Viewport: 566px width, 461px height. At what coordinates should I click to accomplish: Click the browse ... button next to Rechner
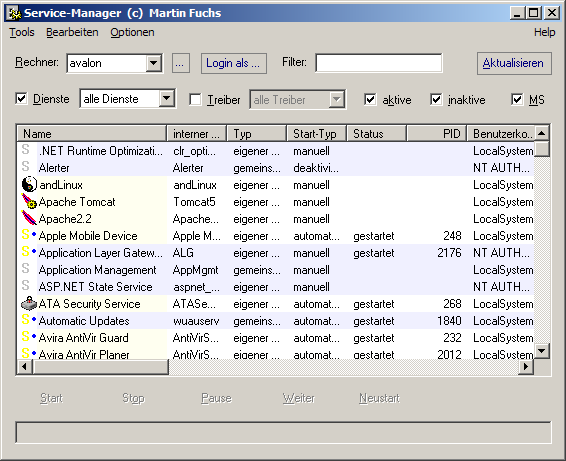(180, 64)
